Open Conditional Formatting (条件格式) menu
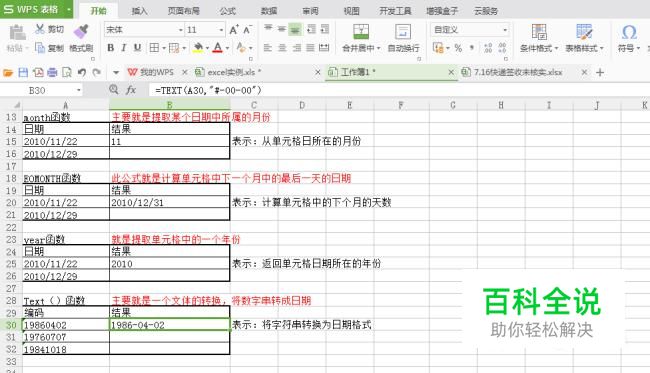The image size is (650, 373). pos(539,38)
